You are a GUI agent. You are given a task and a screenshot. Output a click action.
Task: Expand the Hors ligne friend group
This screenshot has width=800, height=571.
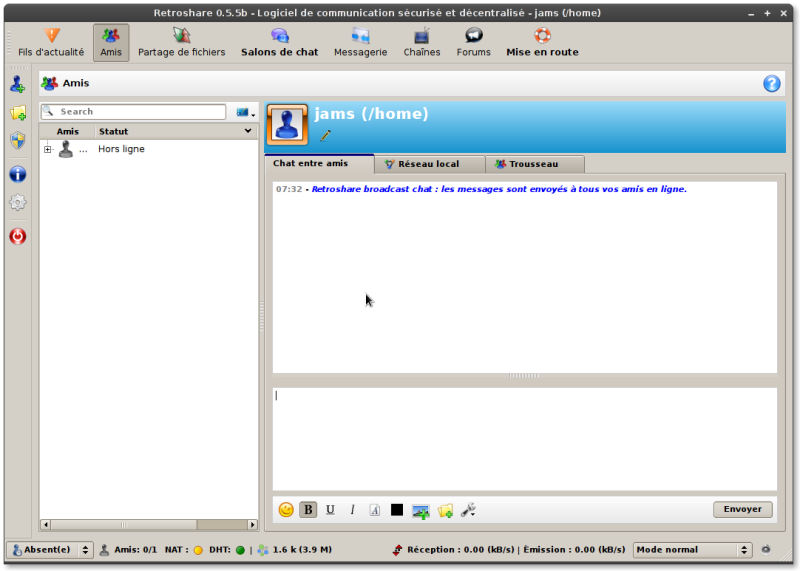tap(47, 150)
